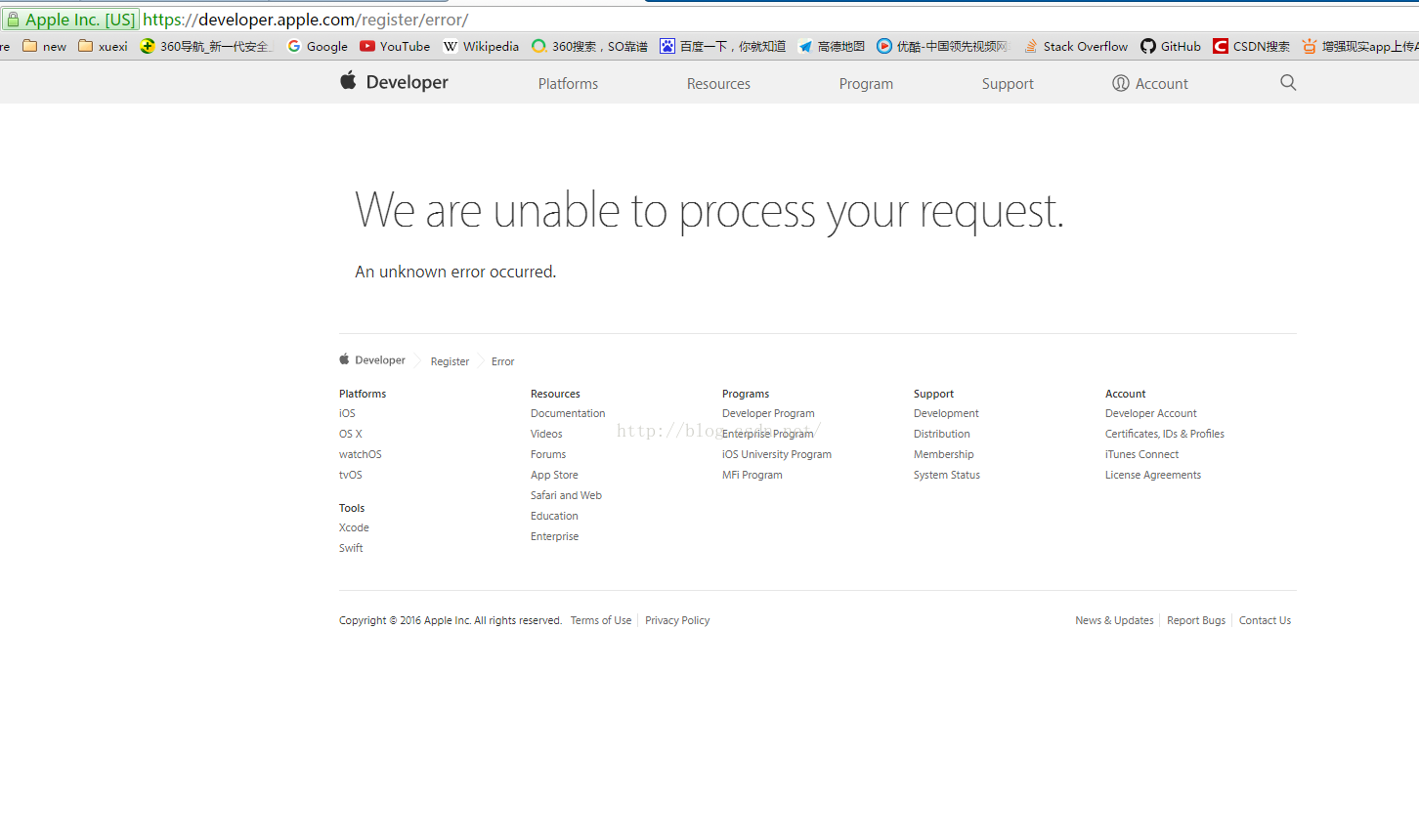The image size is (1419, 840).
Task: Open the Enterprise footer link under Resources
Action: pos(554,536)
